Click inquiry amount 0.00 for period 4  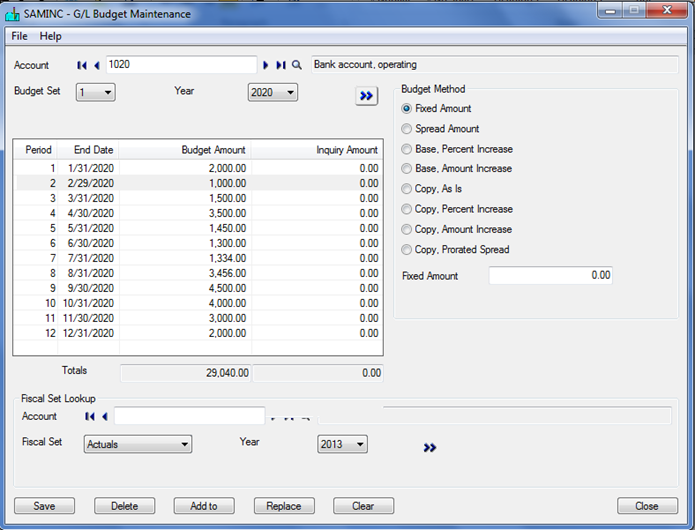click(316, 214)
